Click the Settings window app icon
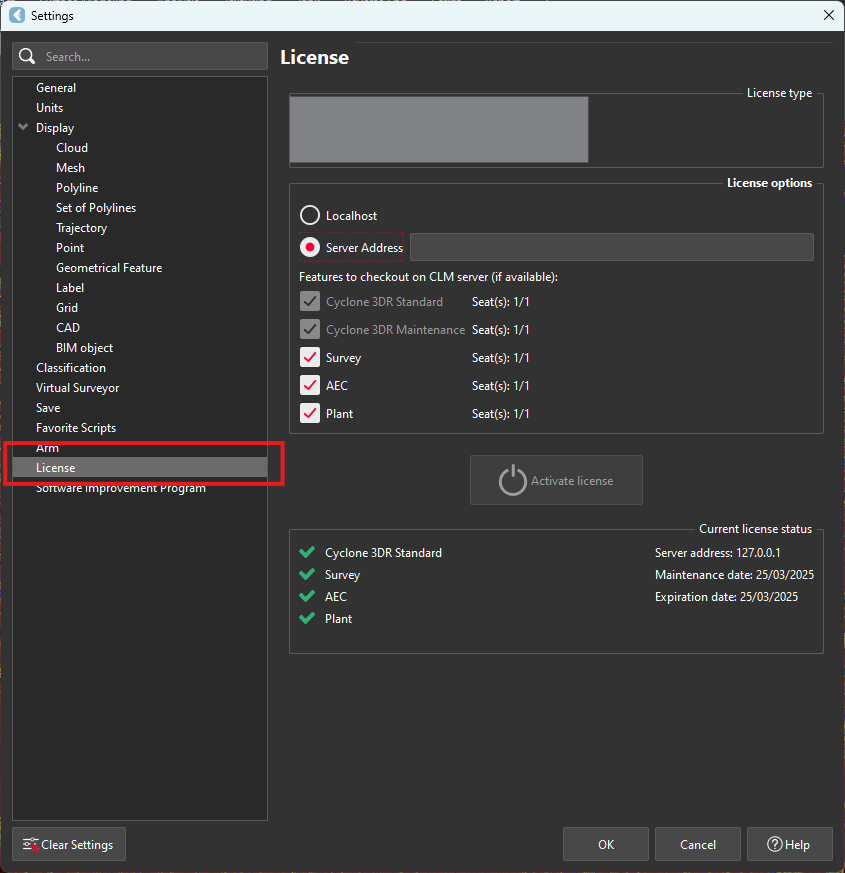The width and height of the screenshot is (845, 873). click(16, 15)
